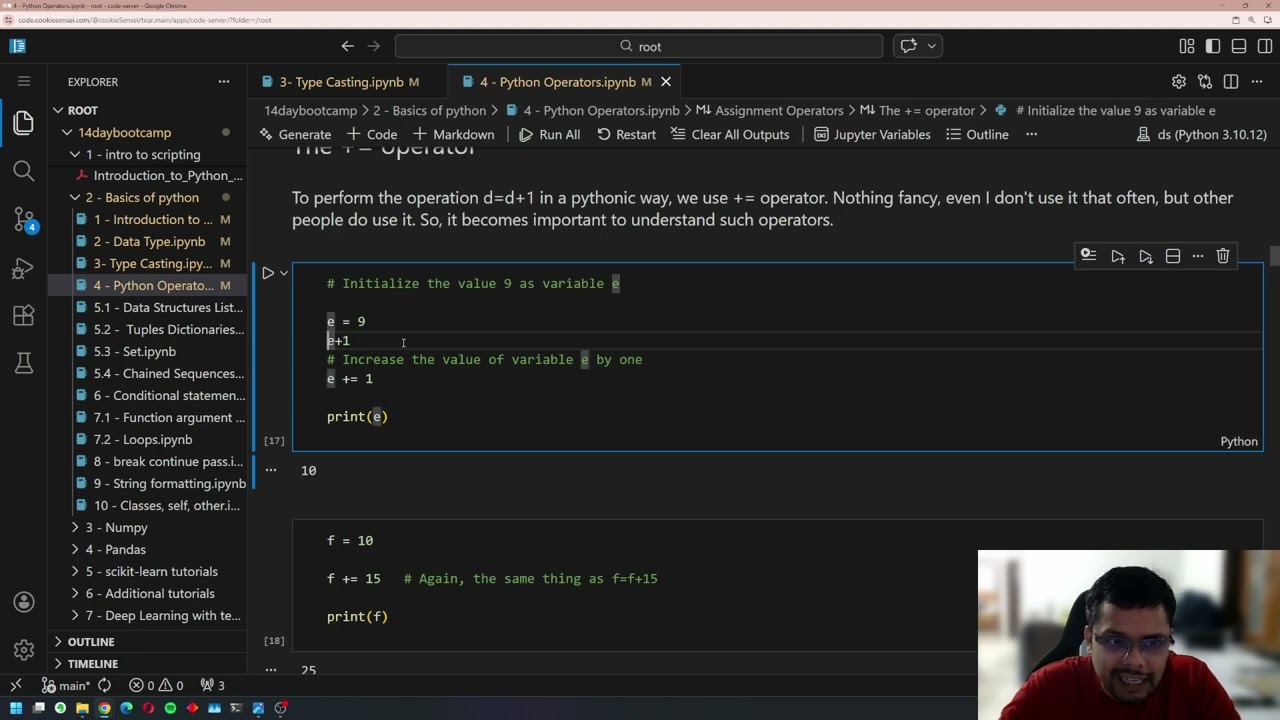Synchronize changes icon in status bar

(x=104, y=685)
